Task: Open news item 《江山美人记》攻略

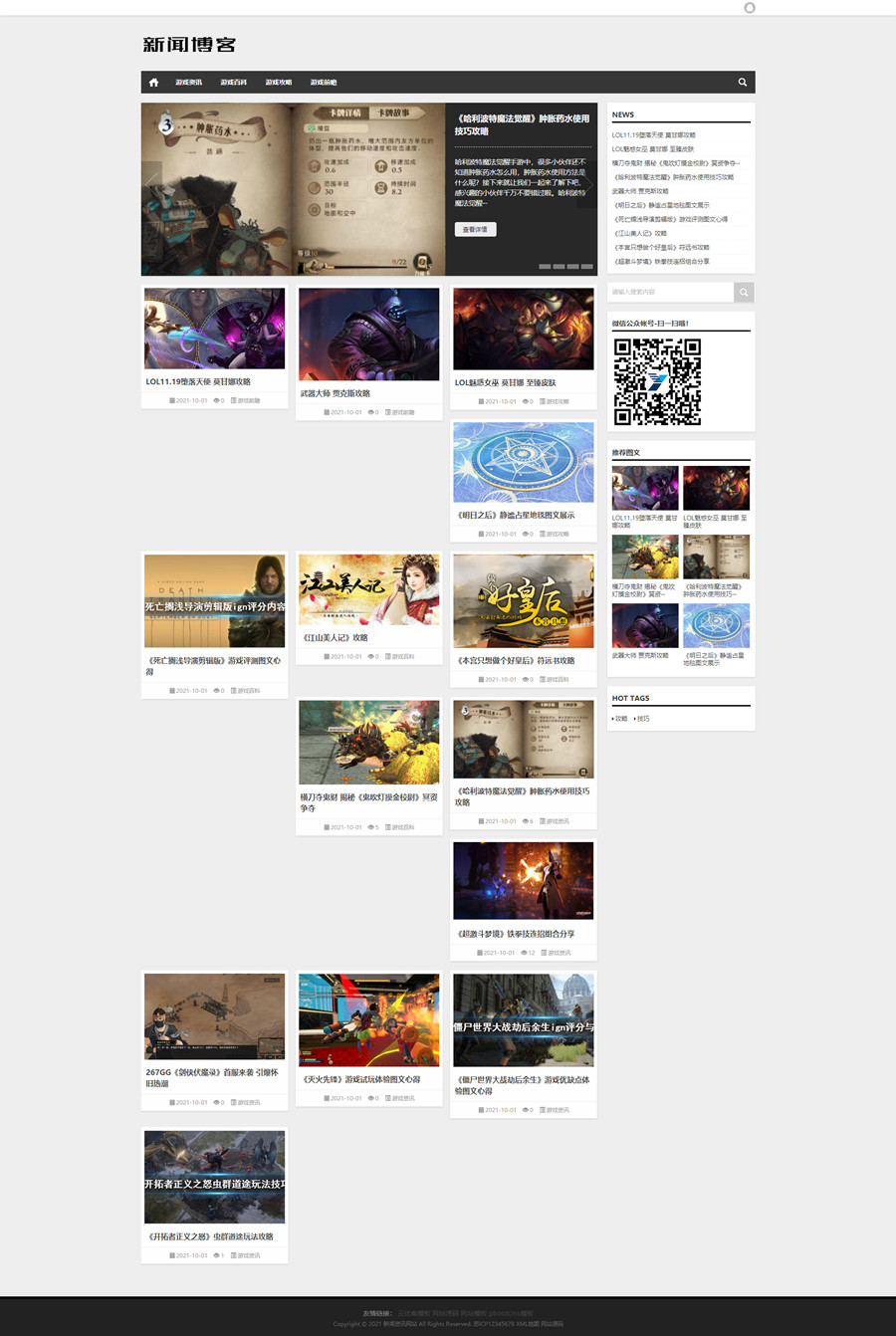Action: coord(639,233)
